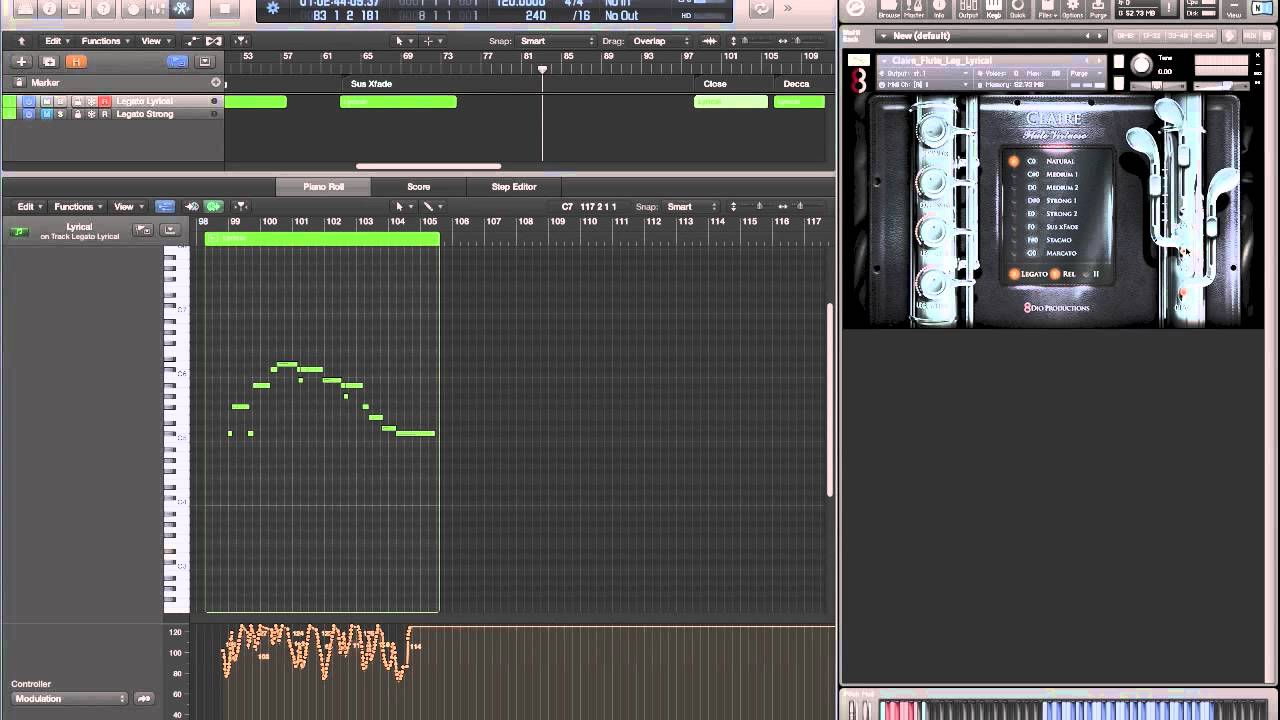
Task: Open the Tracks area pointer tool menu
Action: click(404, 41)
